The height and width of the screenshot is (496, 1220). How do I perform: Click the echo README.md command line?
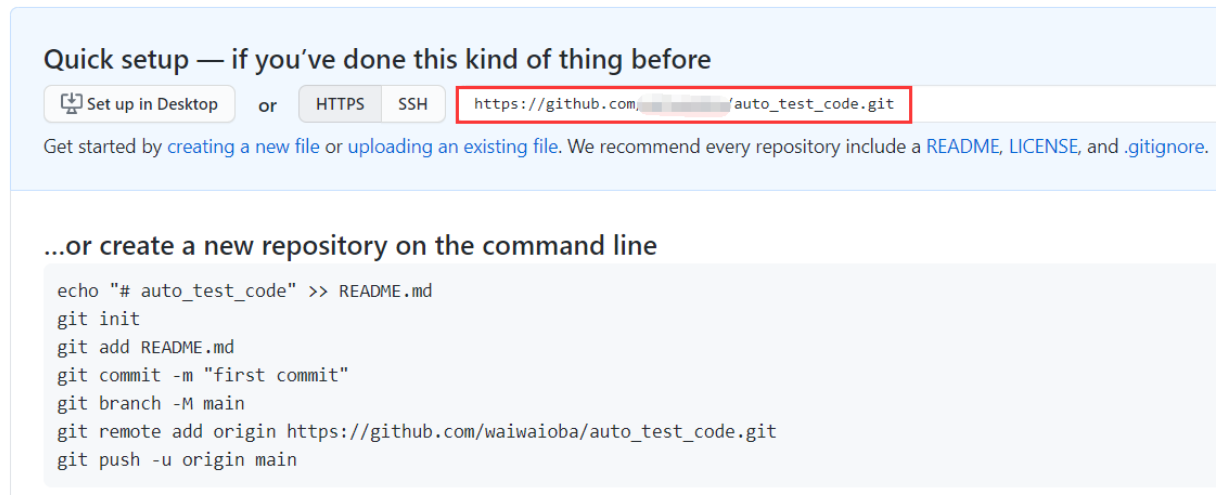(244, 291)
